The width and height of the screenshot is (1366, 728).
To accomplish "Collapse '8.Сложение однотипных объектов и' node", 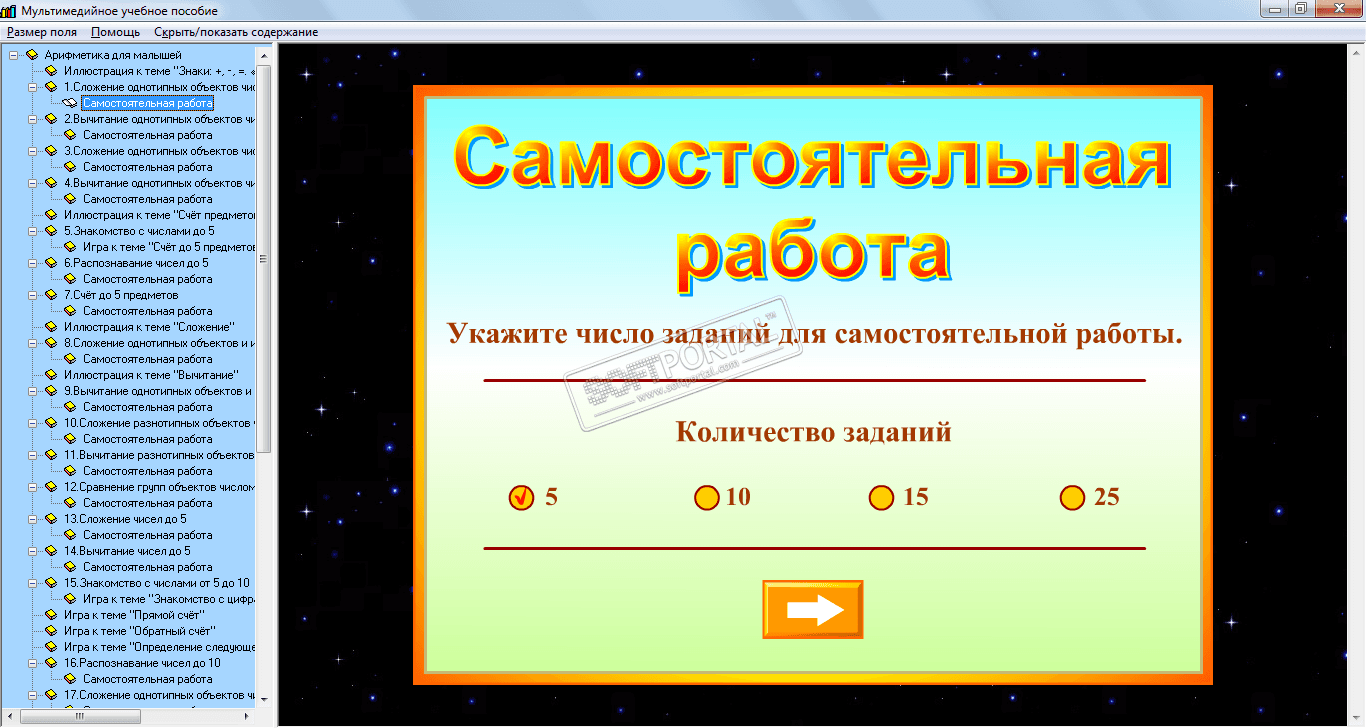I will 33,343.
